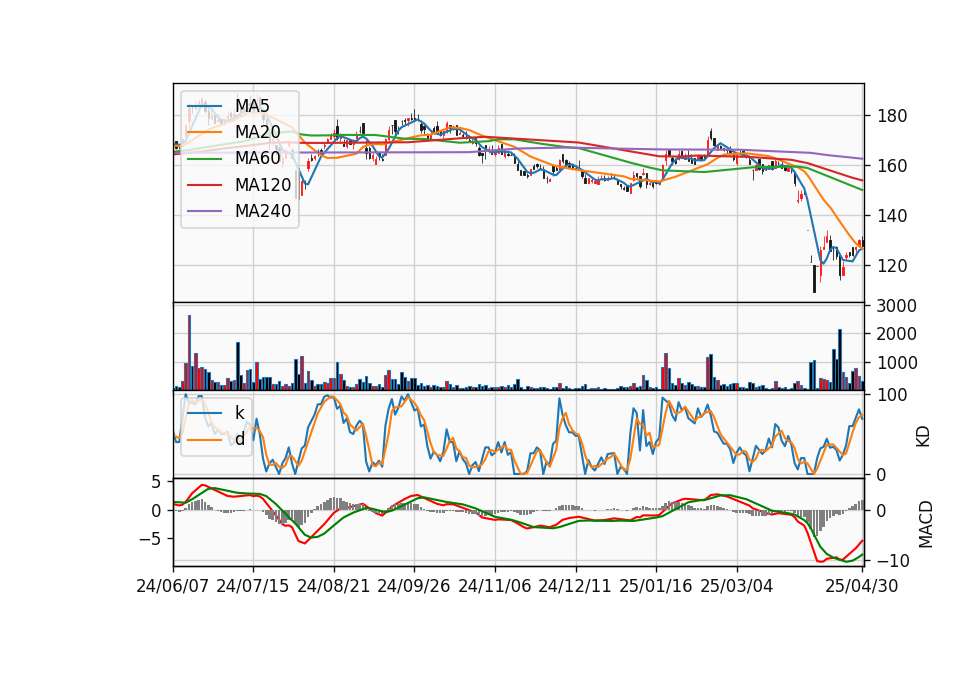Click the MA120 legend label
The width and height of the screenshot is (960, 690).
[x=263, y=185]
